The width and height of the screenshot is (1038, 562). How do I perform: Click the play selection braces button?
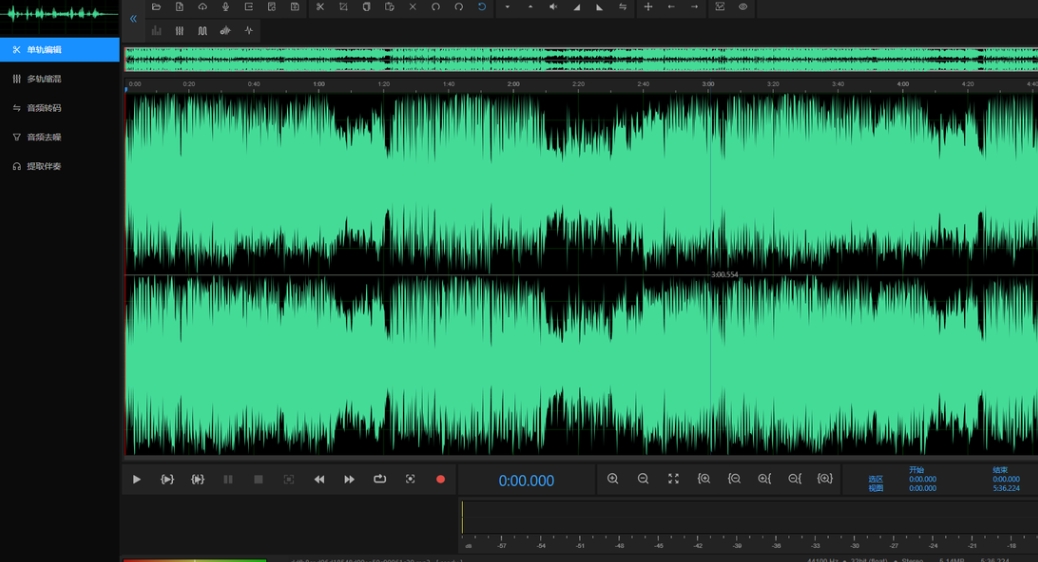pos(167,479)
